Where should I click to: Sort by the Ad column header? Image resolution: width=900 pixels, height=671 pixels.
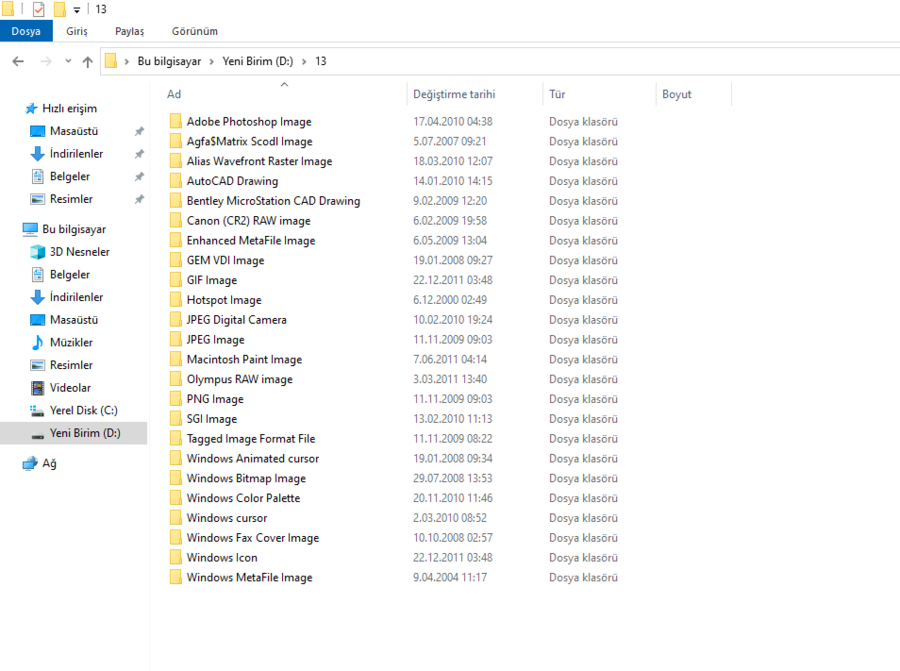[x=174, y=94]
